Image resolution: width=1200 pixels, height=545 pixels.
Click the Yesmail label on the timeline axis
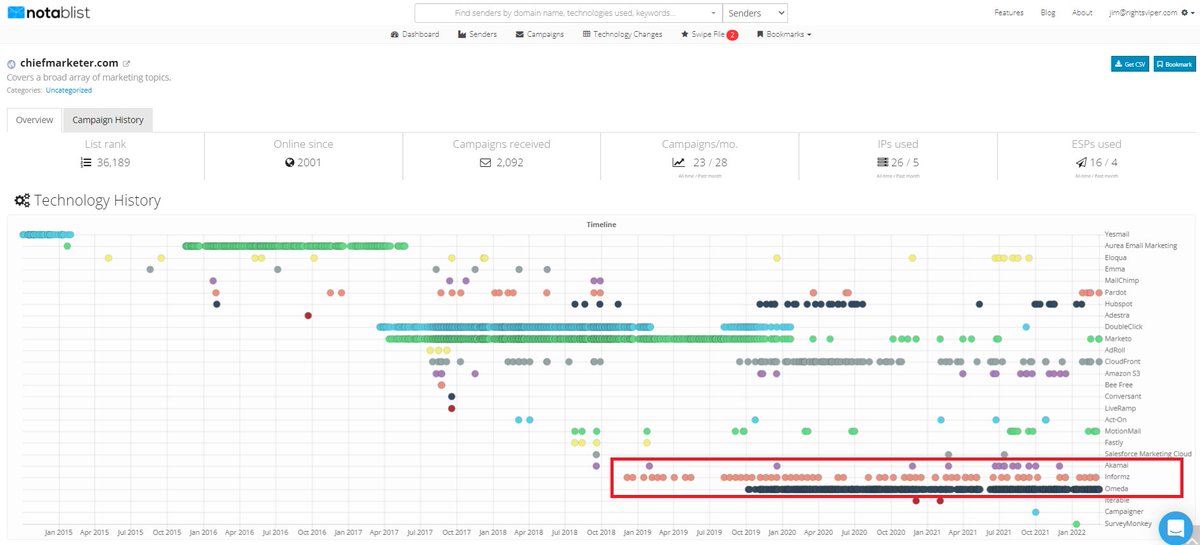pyautogui.click(x=1117, y=234)
